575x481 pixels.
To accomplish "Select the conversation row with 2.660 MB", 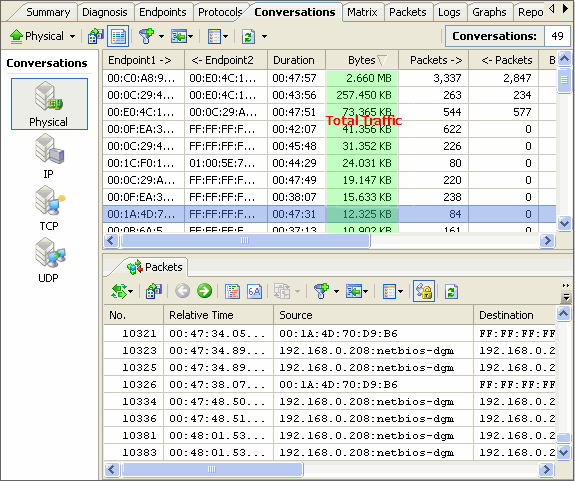I will click(x=329, y=78).
